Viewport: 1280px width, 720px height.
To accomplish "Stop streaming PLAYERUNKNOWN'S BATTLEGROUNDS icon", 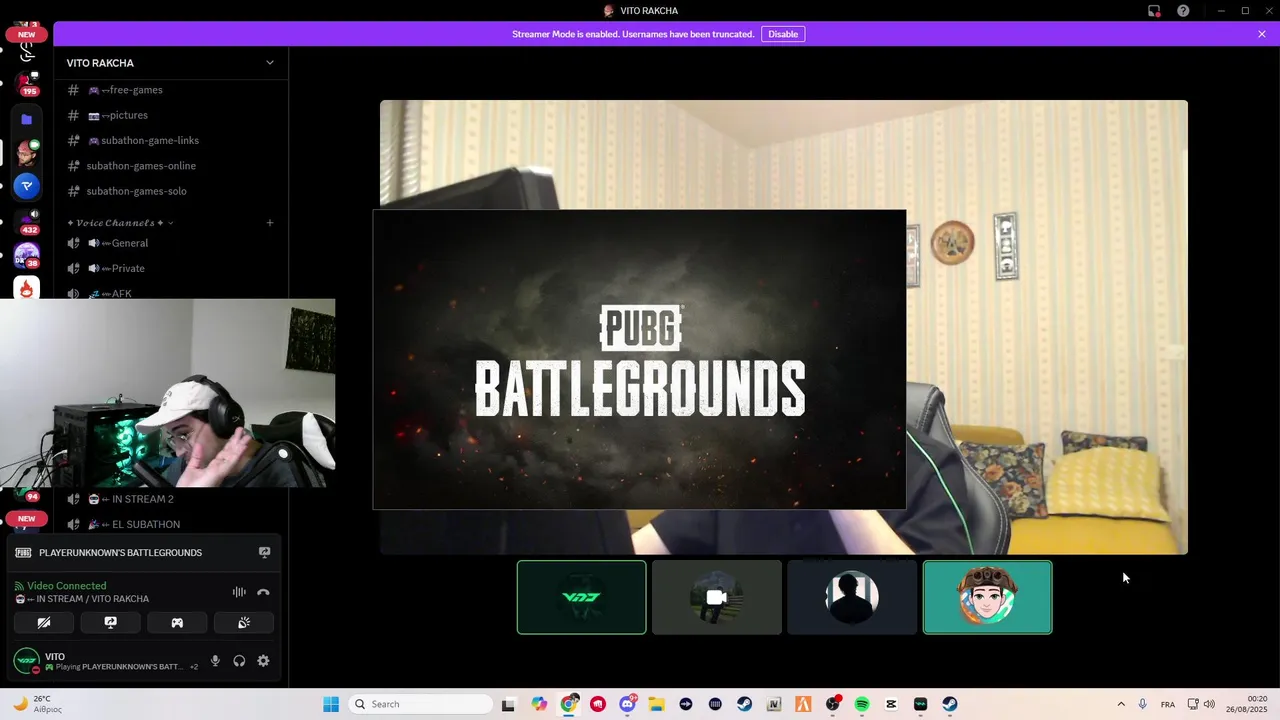I will [265, 552].
